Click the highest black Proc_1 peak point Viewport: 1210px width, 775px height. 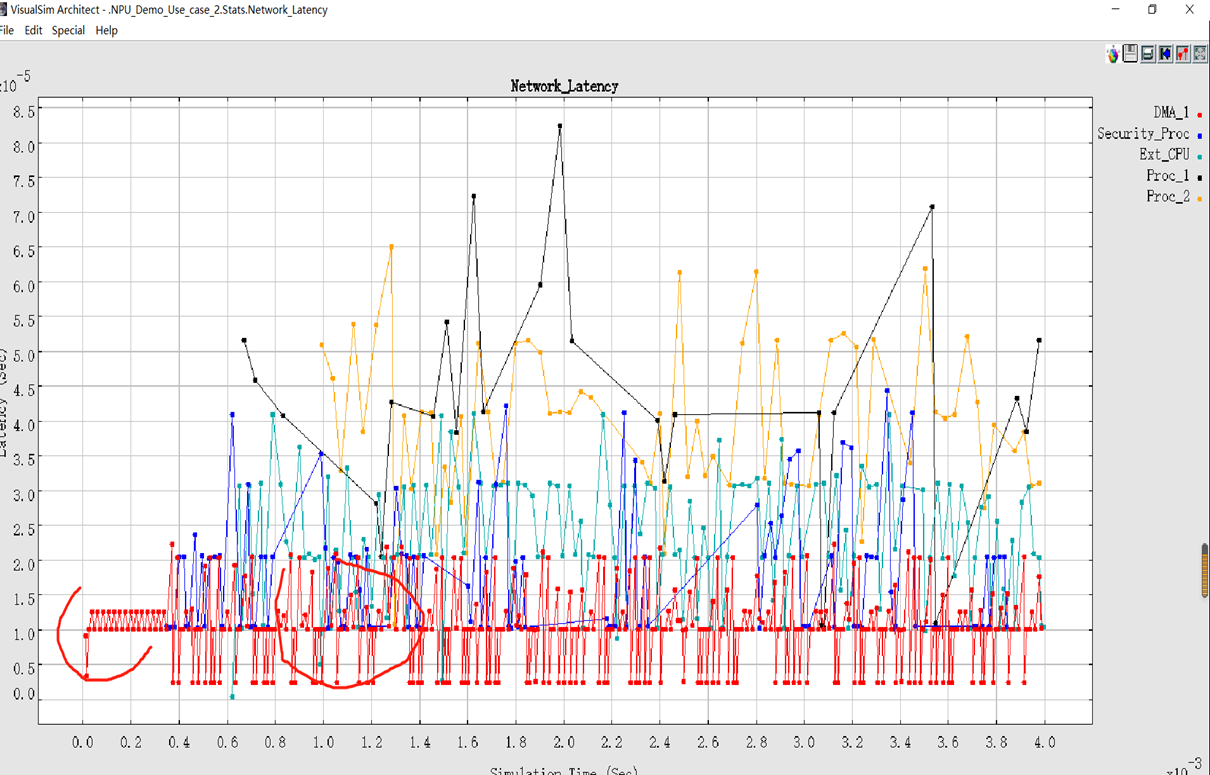point(560,126)
